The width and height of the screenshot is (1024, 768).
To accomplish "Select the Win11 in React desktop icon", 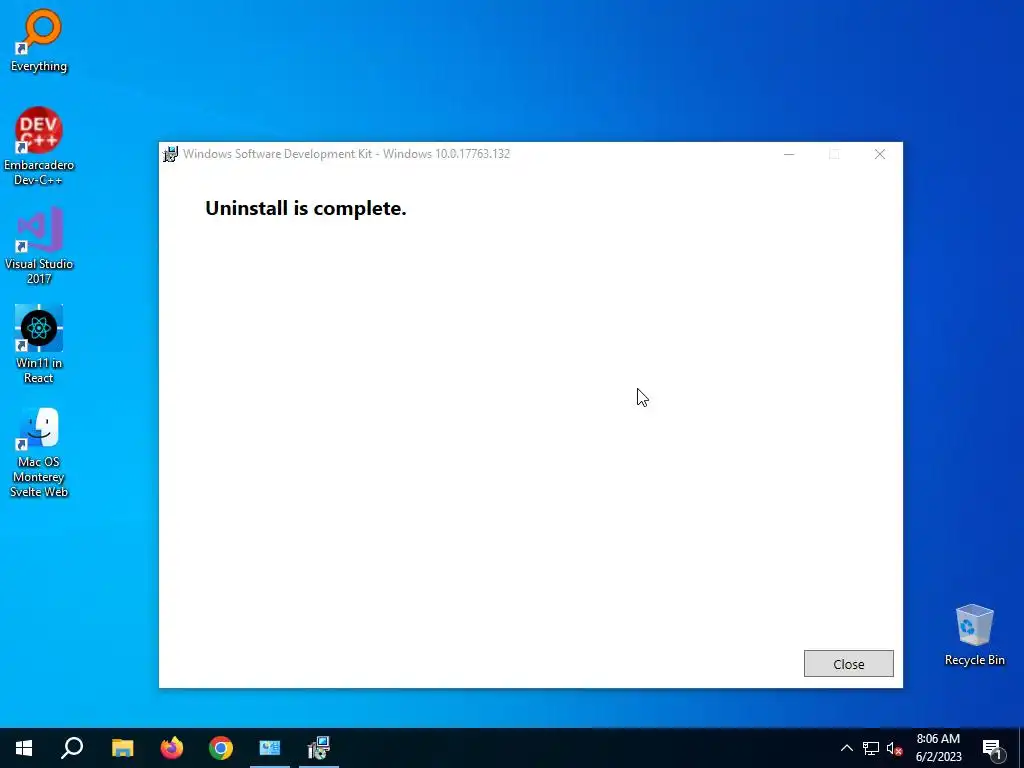I will [x=39, y=344].
